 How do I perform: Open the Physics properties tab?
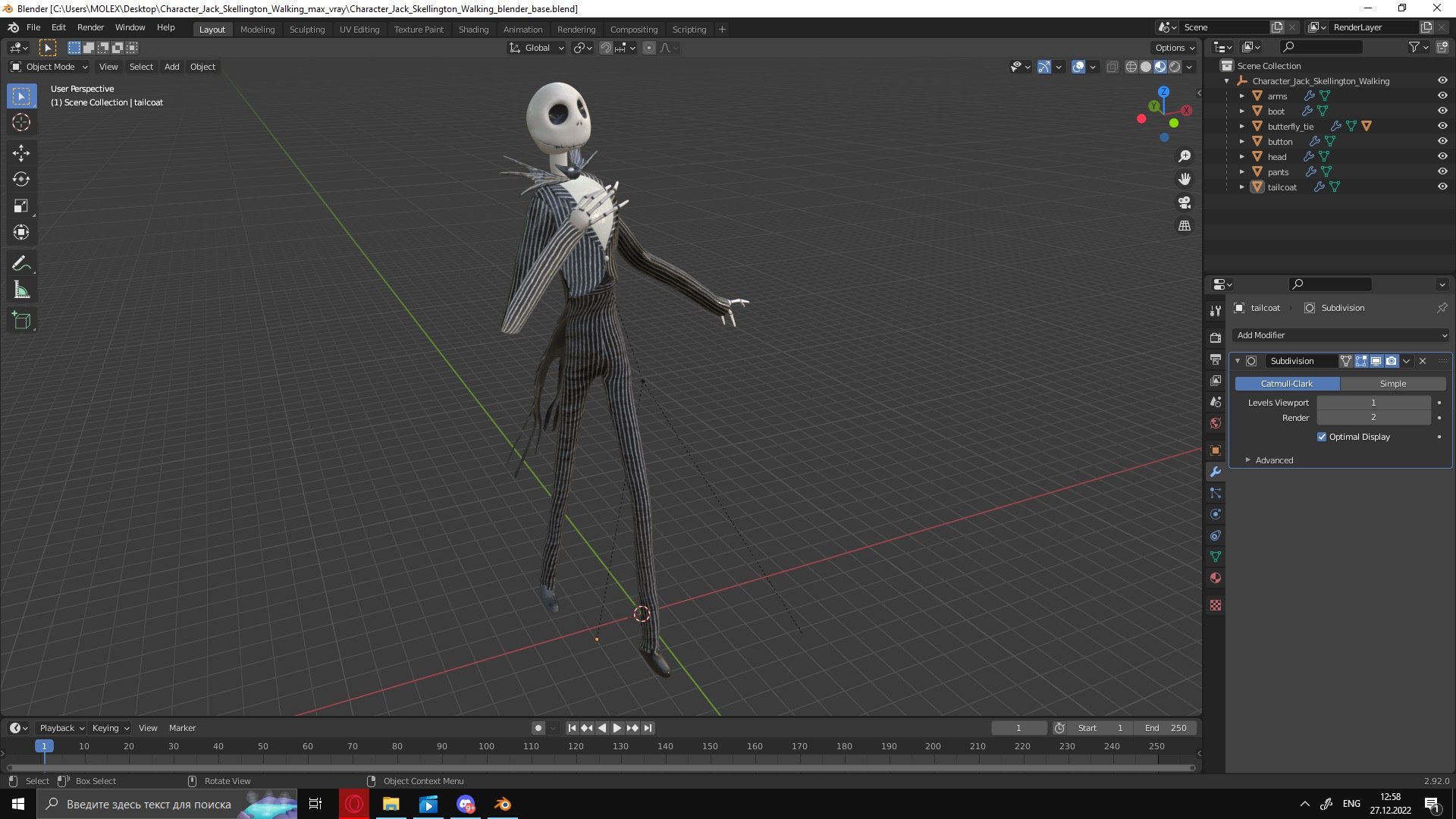click(x=1216, y=514)
